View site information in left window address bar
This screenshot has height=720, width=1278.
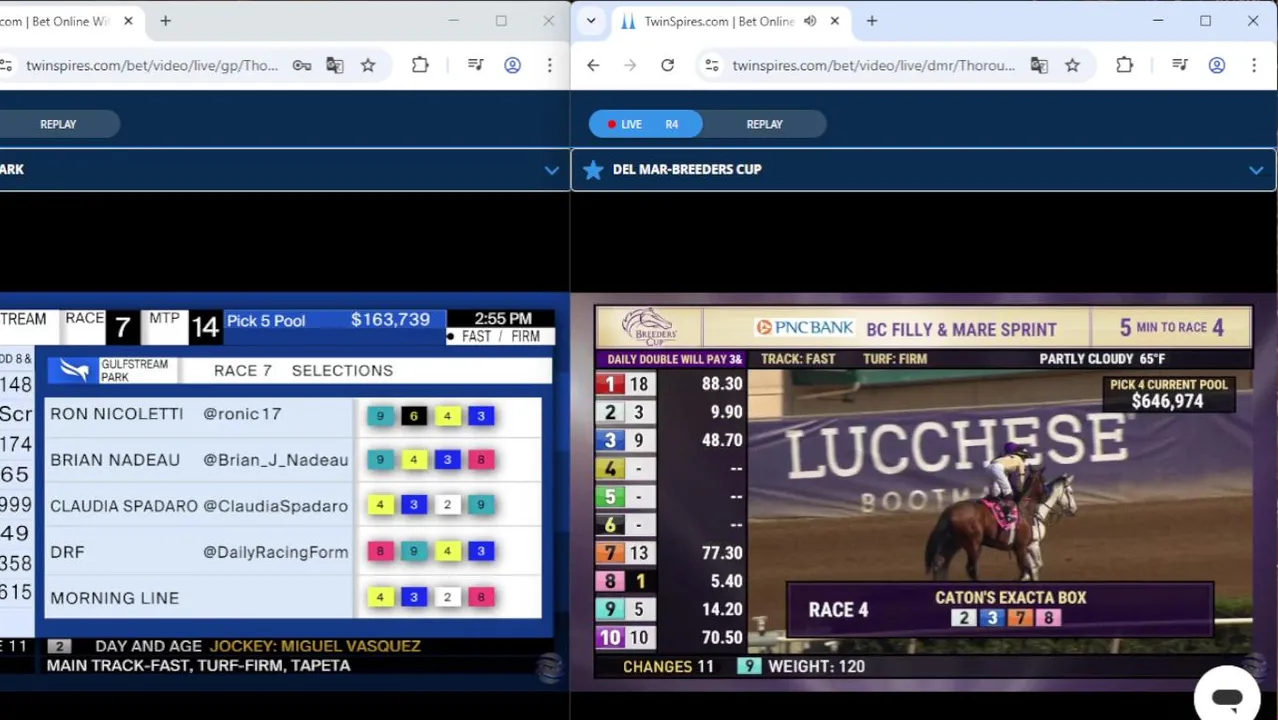[6, 66]
